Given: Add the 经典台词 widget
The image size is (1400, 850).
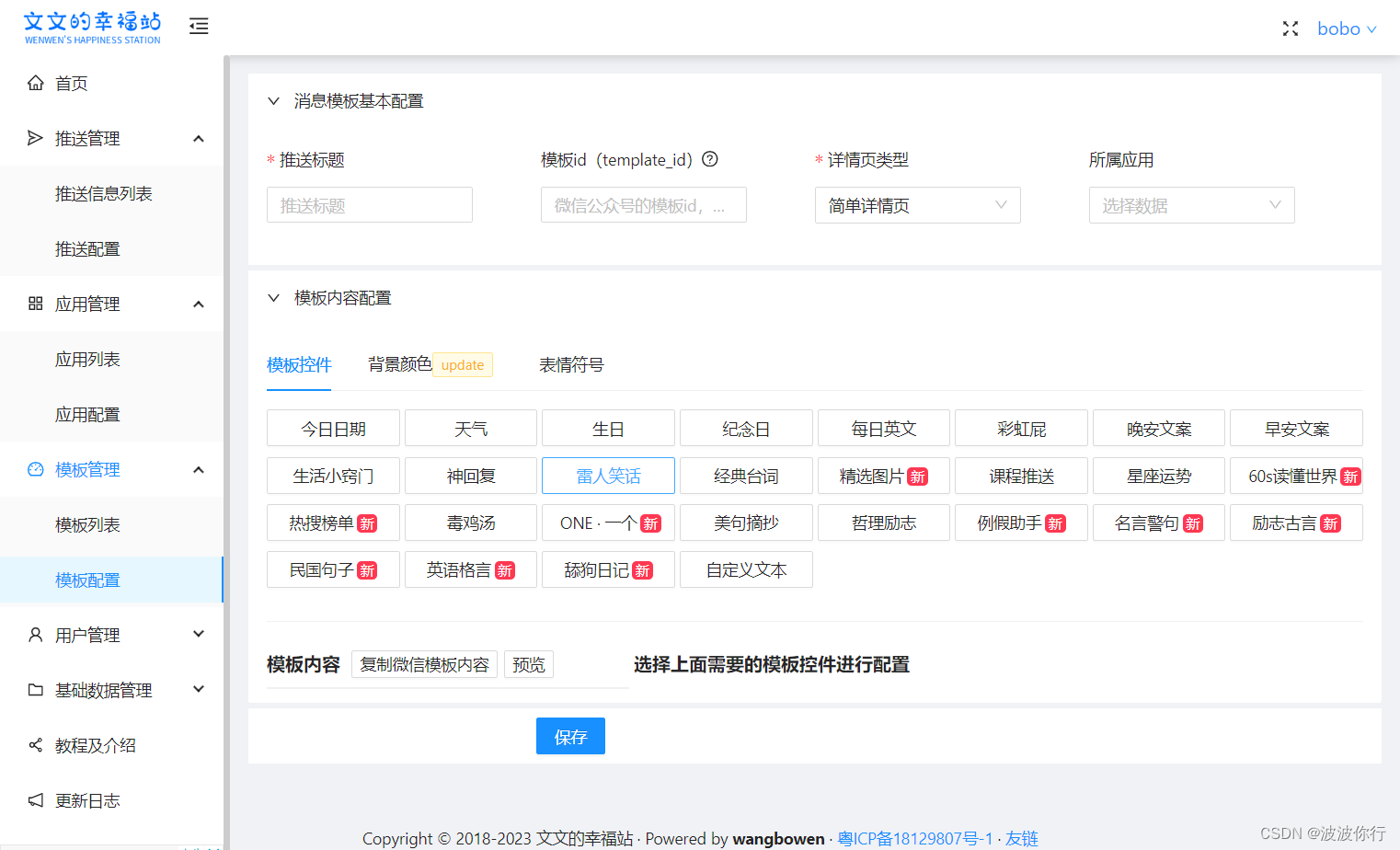Looking at the screenshot, I should click(x=746, y=476).
